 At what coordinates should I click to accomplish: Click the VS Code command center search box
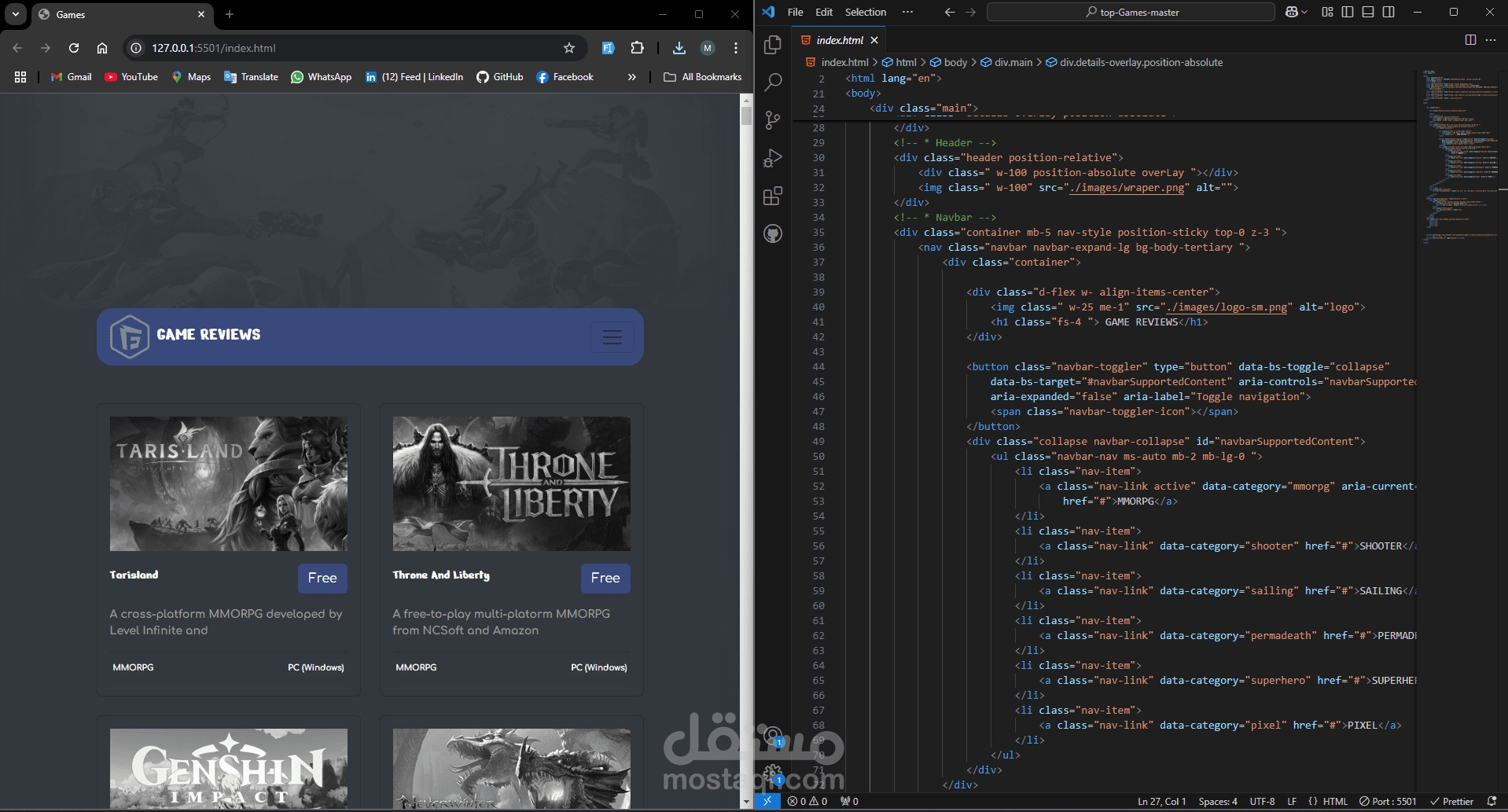pyautogui.click(x=1131, y=12)
